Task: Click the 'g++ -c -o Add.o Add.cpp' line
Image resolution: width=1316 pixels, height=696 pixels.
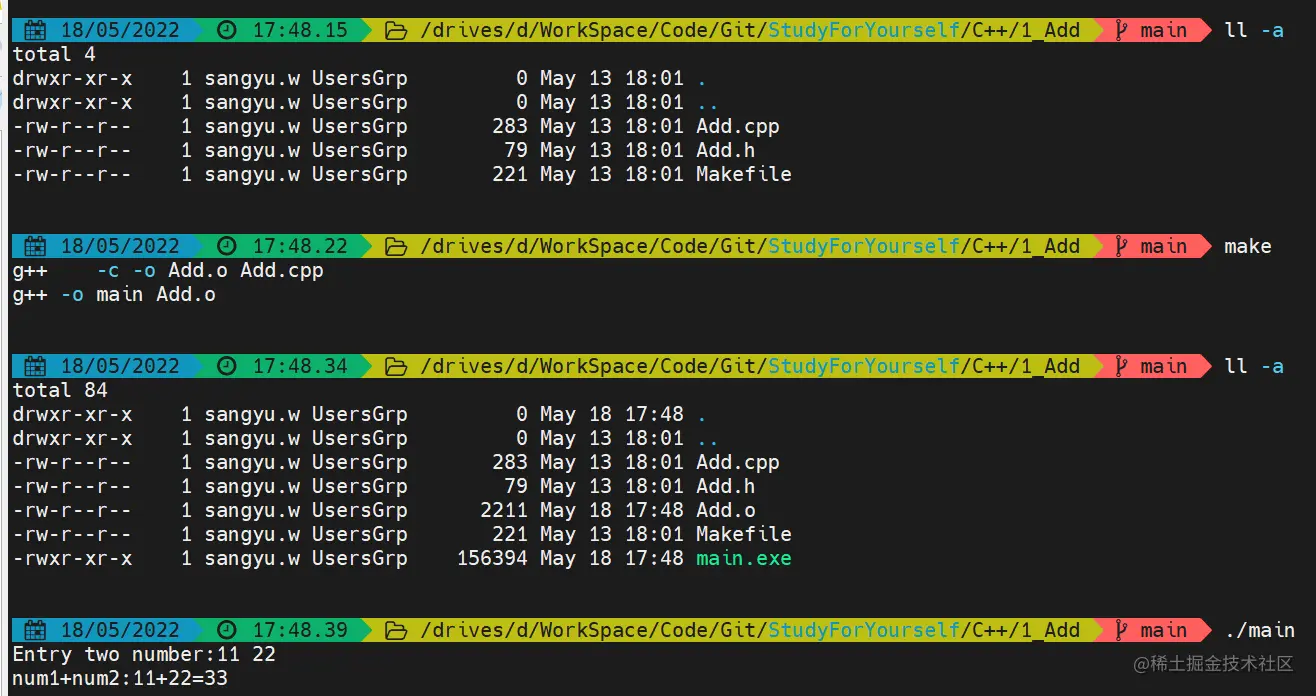Action: pos(168,270)
